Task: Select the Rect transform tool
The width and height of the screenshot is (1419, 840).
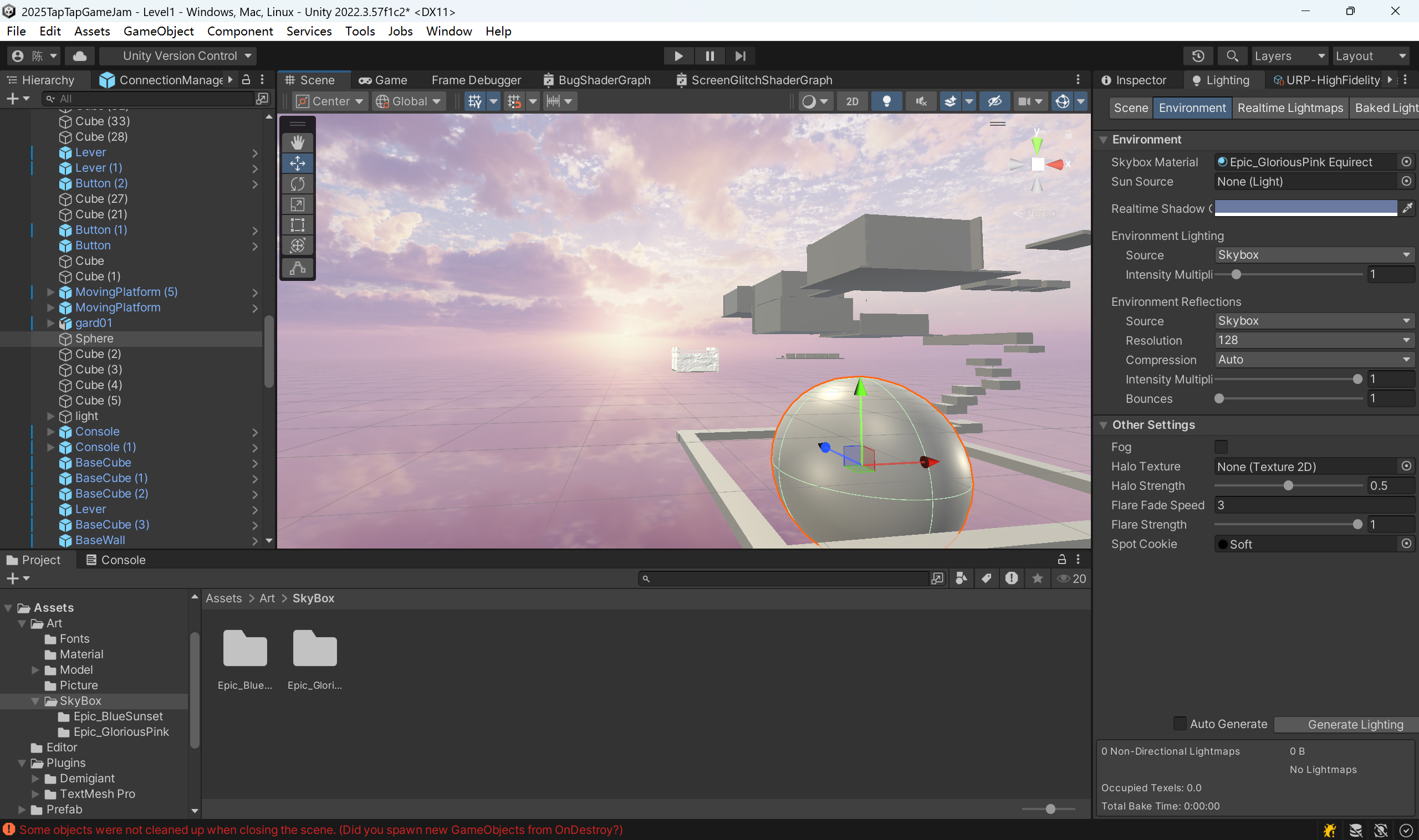Action: (297, 225)
